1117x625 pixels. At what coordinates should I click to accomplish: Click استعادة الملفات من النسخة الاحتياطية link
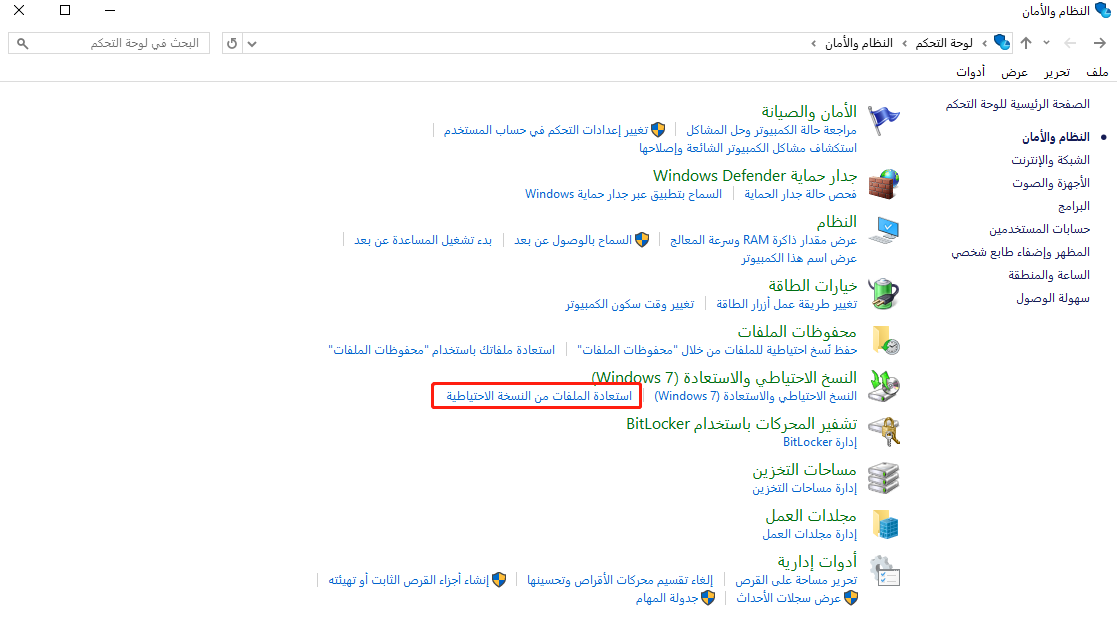(539, 396)
